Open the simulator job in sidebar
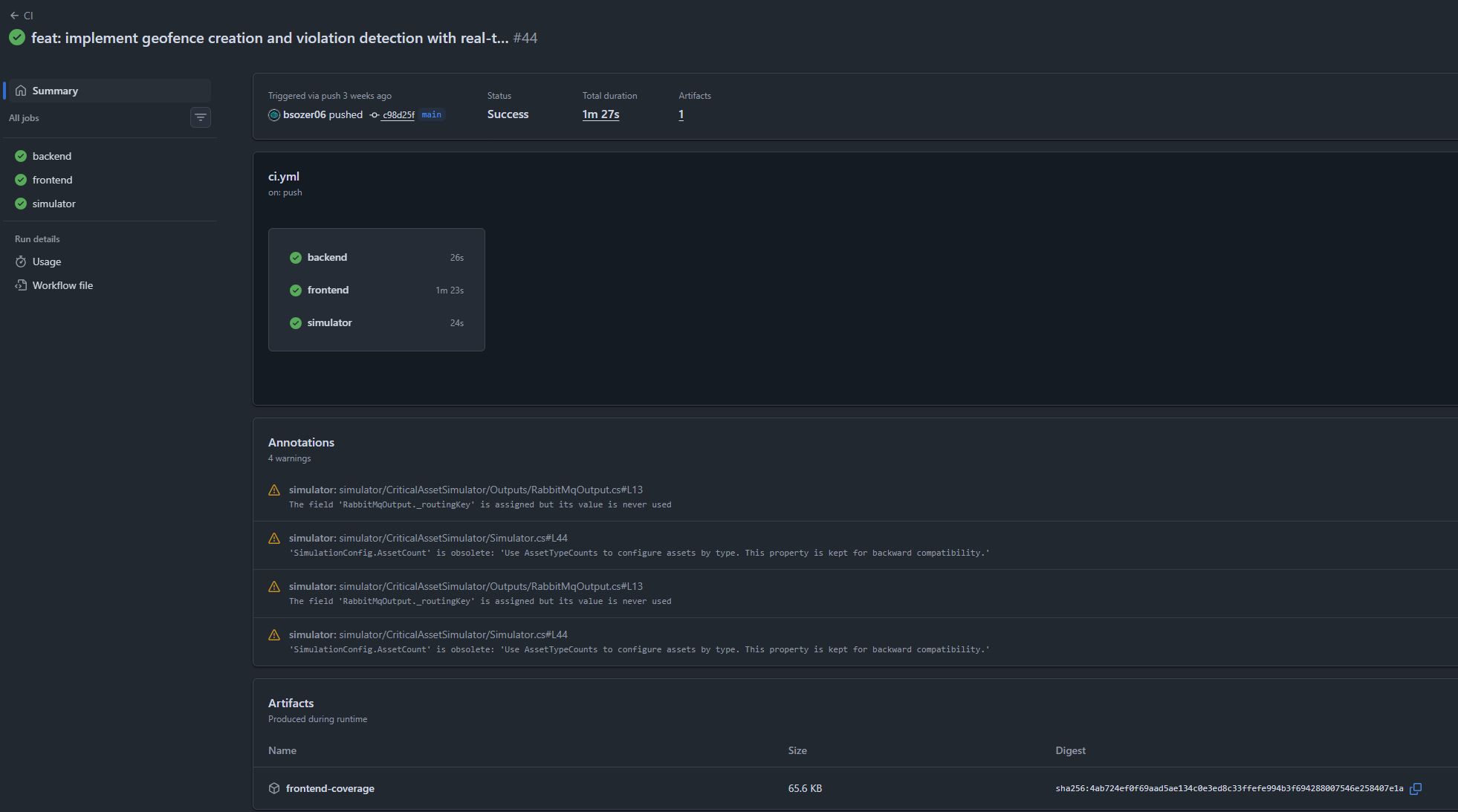1458x812 pixels. click(x=54, y=204)
